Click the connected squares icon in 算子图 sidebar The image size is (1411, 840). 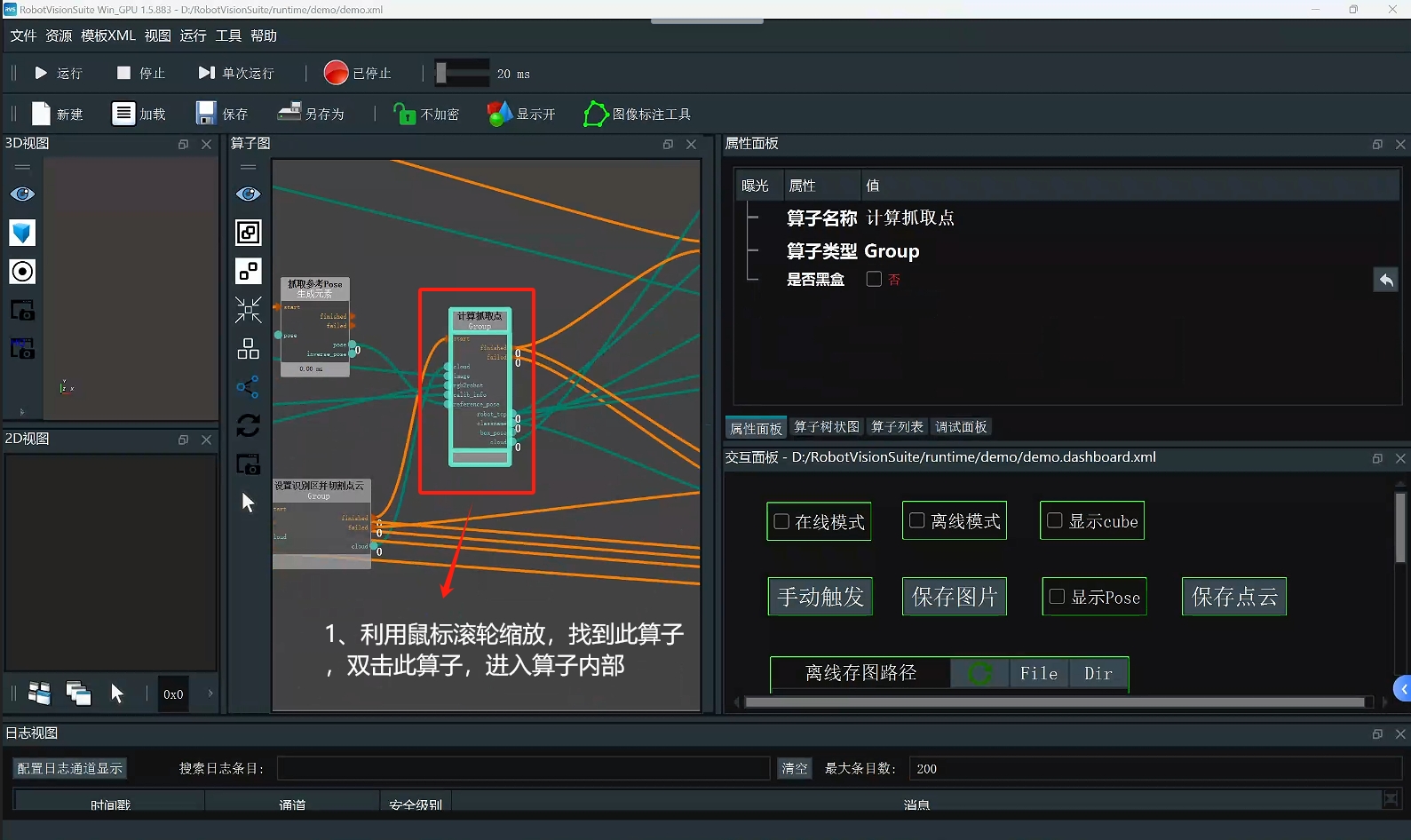click(248, 271)
